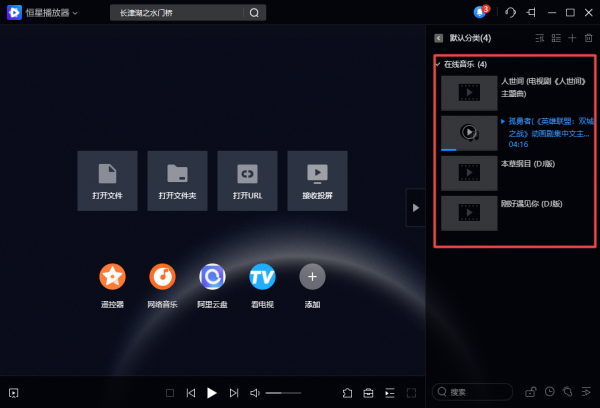The image size is (600, 408).
Task: Open the 恒星播放器 app menu dropdown
Action: coord(75,13)
